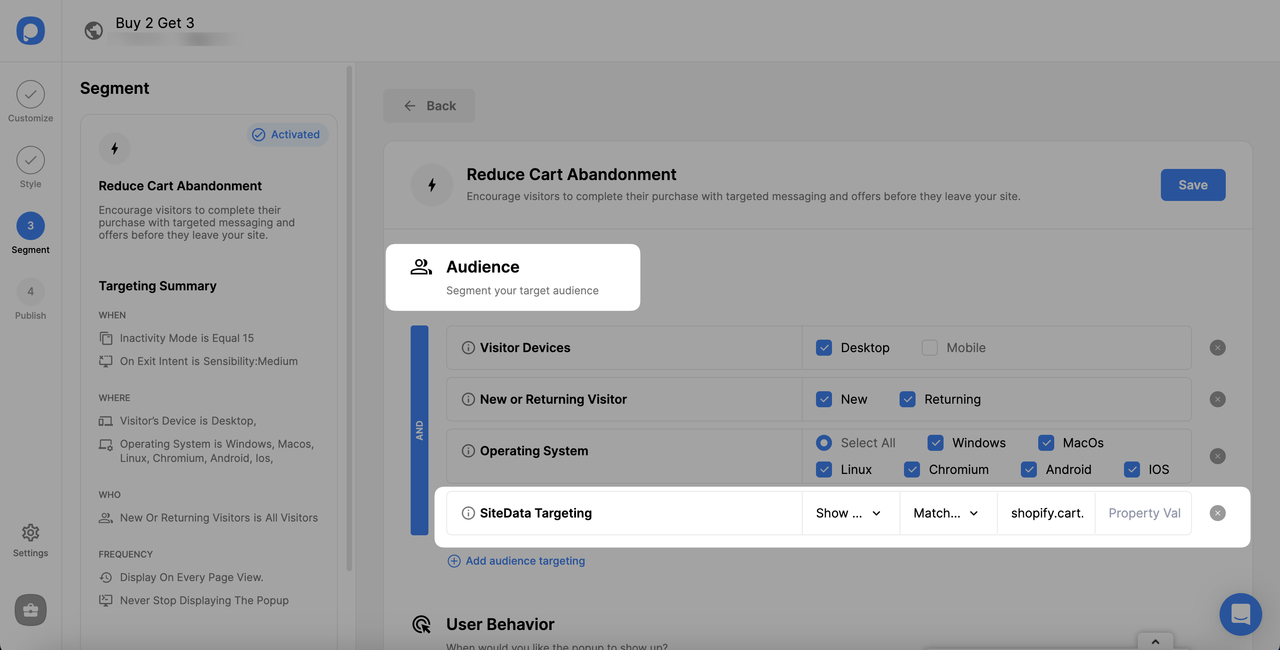
Task: Expand the User Behavior collapse chevron
Action: tap(1155, 642)
